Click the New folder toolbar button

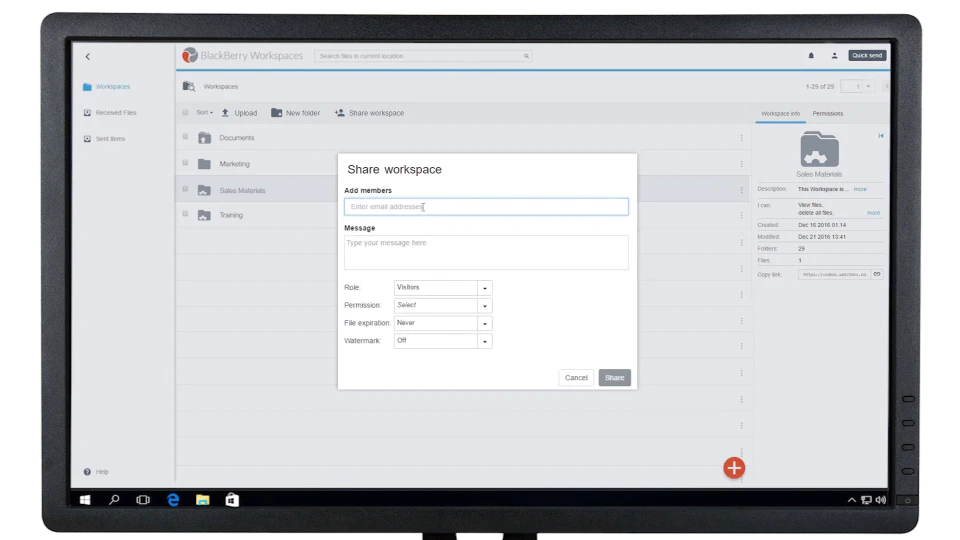(x=296, y=113)
